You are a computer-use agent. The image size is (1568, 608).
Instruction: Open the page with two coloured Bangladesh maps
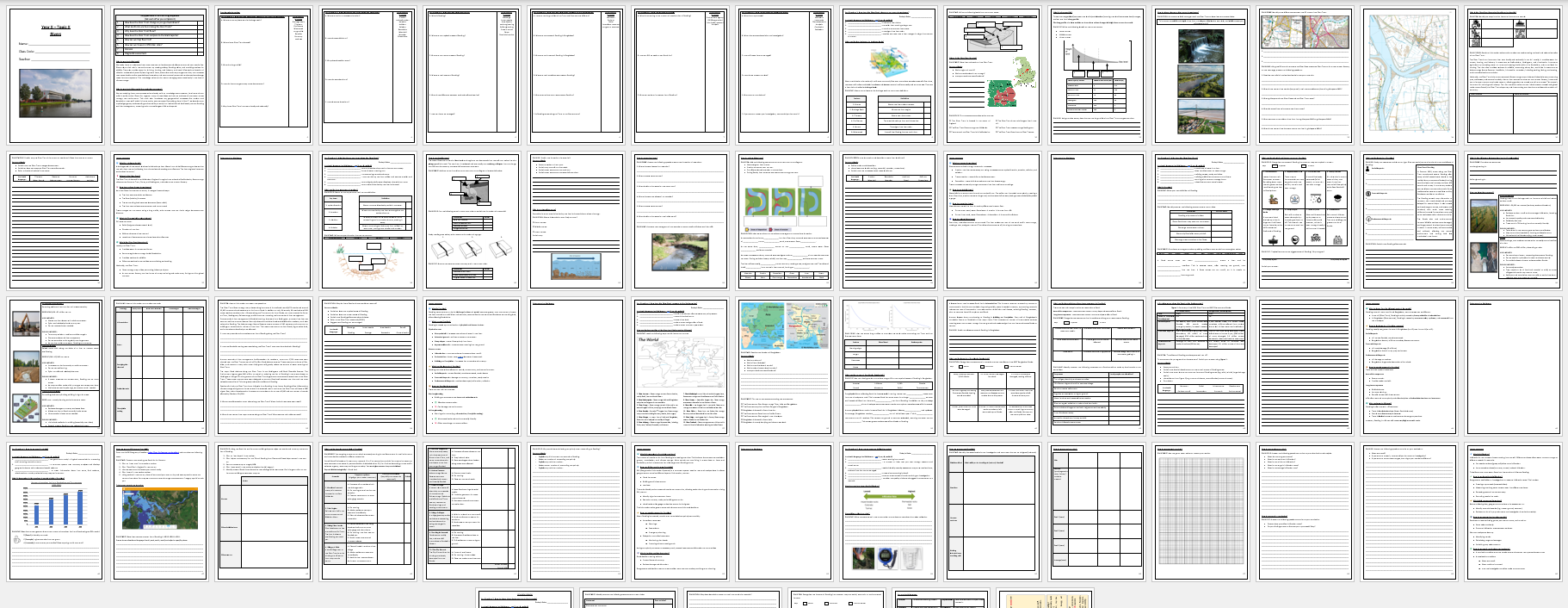[x=785, y=367]
